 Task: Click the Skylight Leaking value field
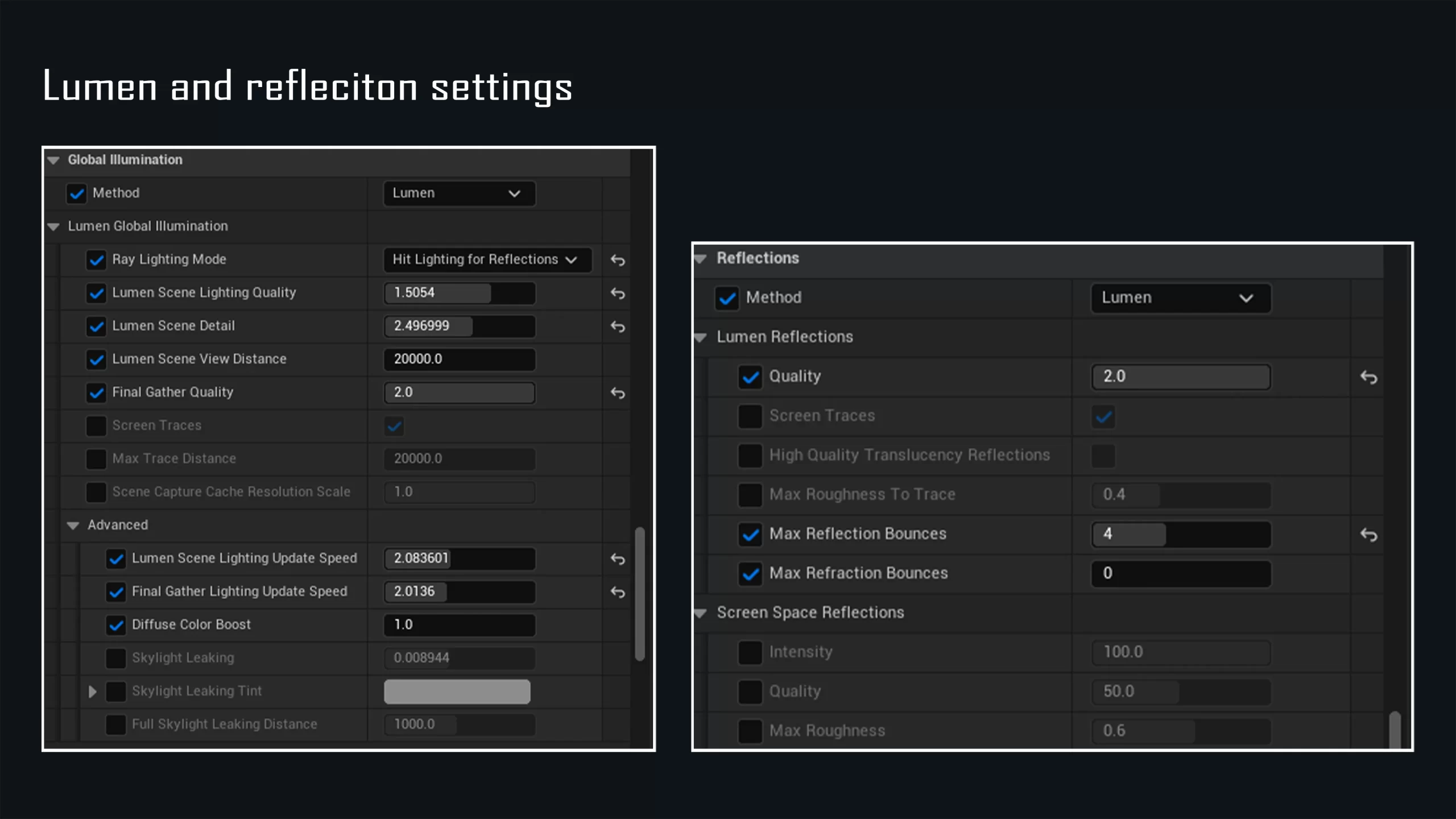click(x=460, y=658)
